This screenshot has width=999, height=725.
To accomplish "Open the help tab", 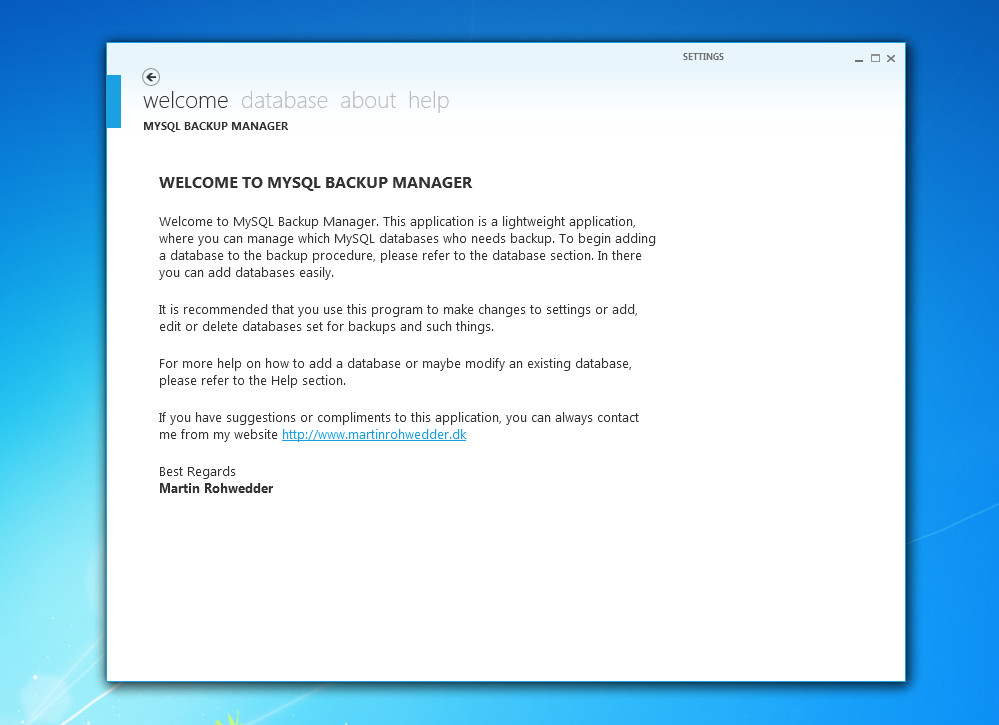I will [429, 101].
